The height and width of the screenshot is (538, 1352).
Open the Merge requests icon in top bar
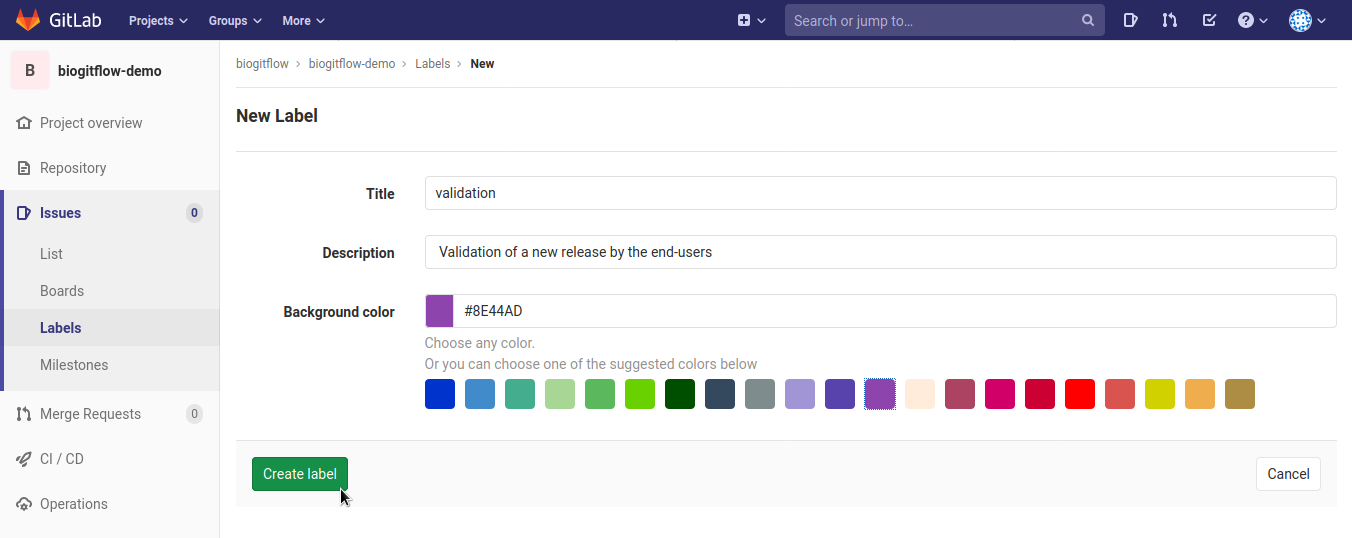(x=1169, y=20)
